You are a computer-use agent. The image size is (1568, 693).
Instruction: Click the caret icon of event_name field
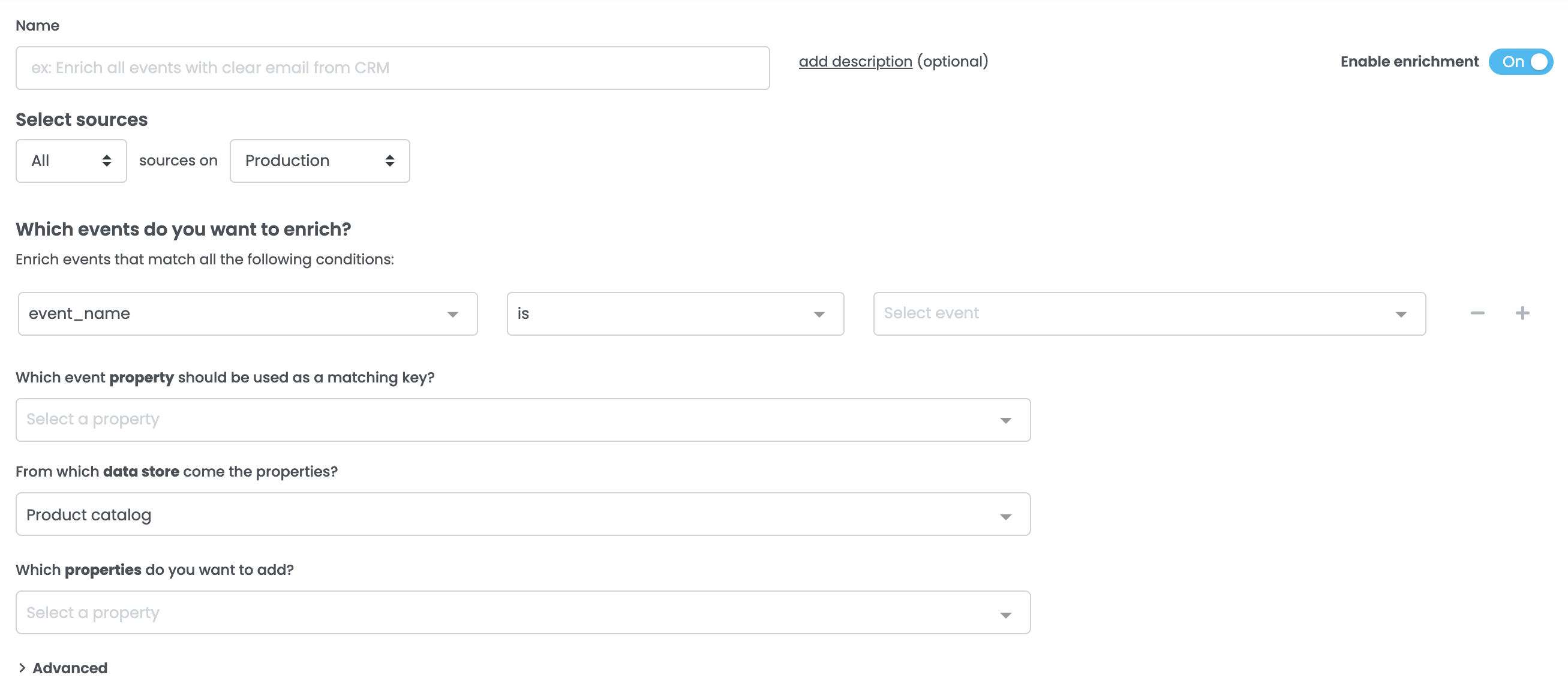pos(452,315)
